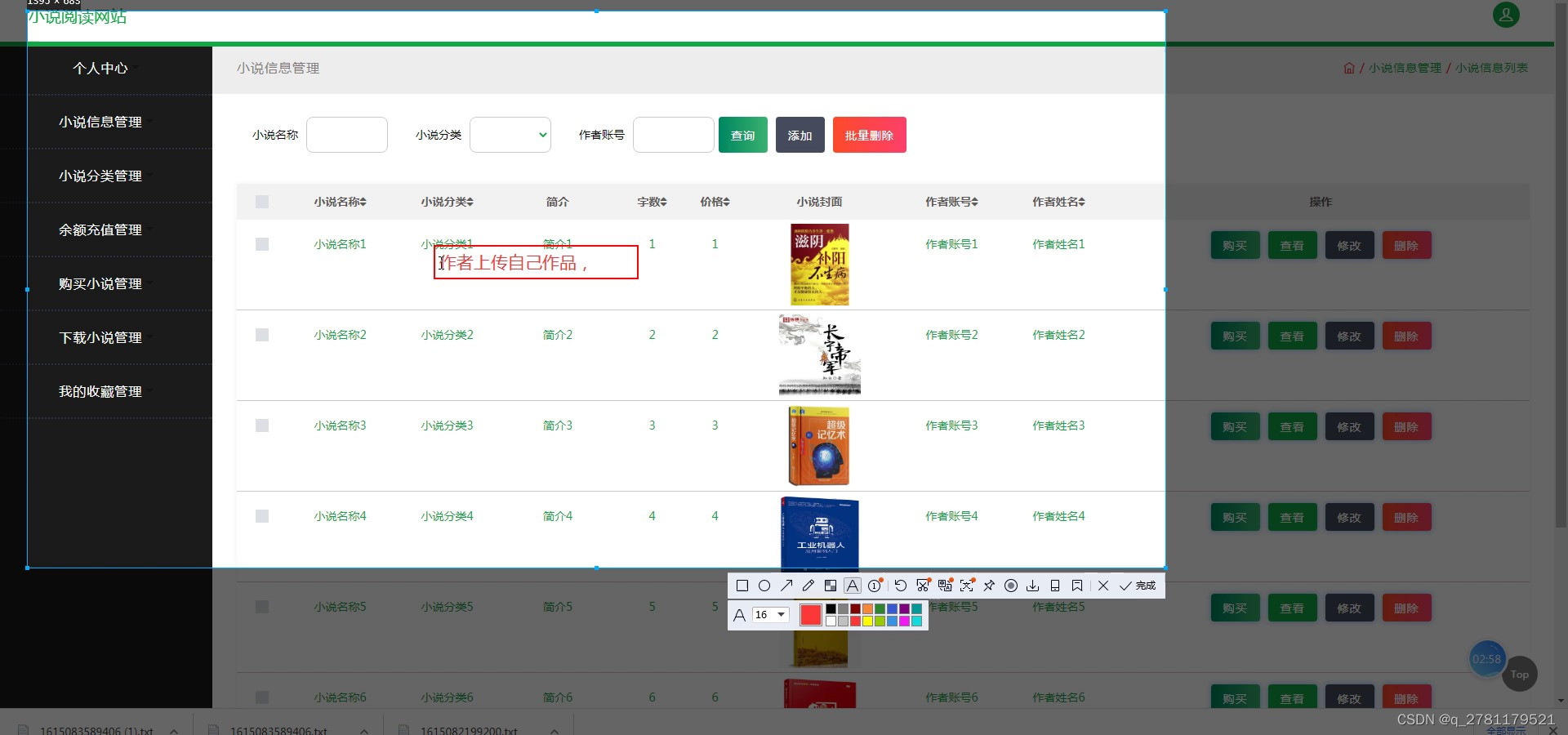
Task: Open 小说分类管理 in sidebar
Action: point(100,176)
